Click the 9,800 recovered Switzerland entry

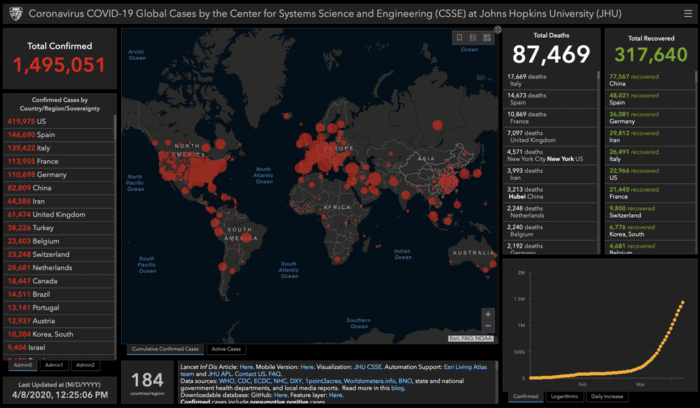coord(650,212)
